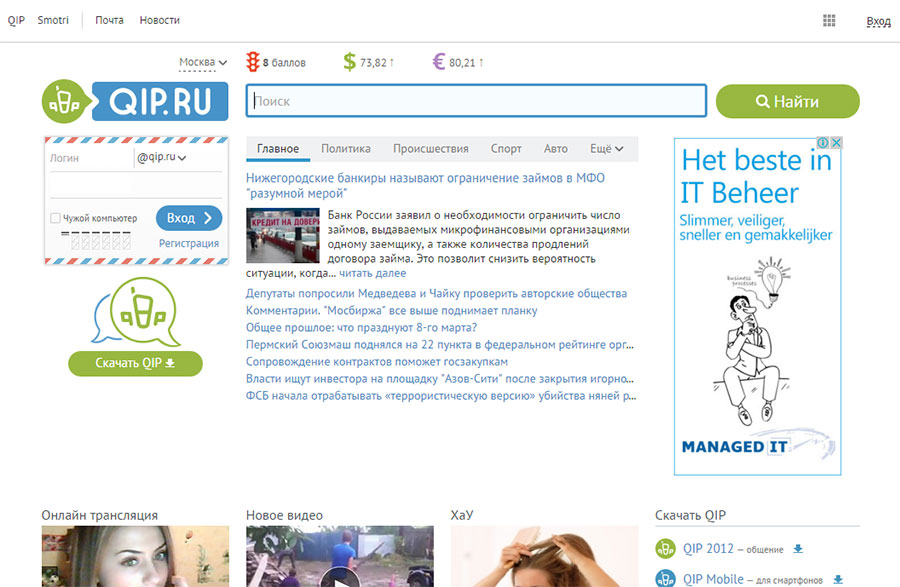The image size is (900, 587).
Task: Click the green dollar rate icon
Action: [x=349, y=62]
